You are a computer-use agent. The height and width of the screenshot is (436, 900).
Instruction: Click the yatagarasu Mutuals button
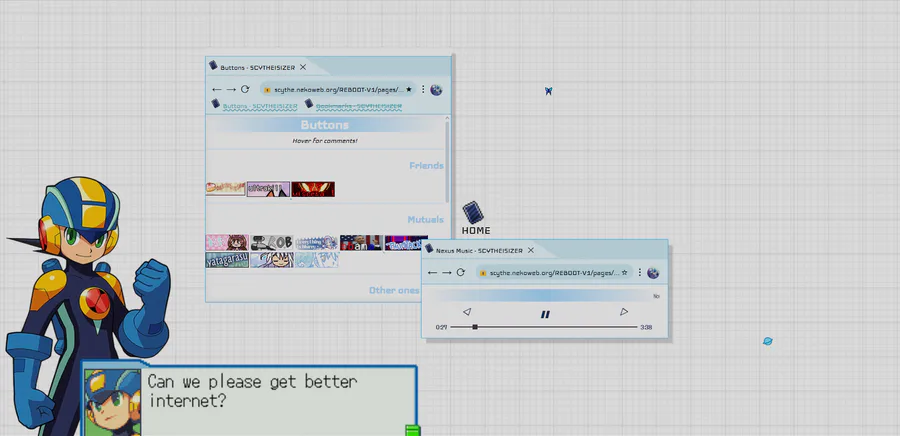pos(227,260)
